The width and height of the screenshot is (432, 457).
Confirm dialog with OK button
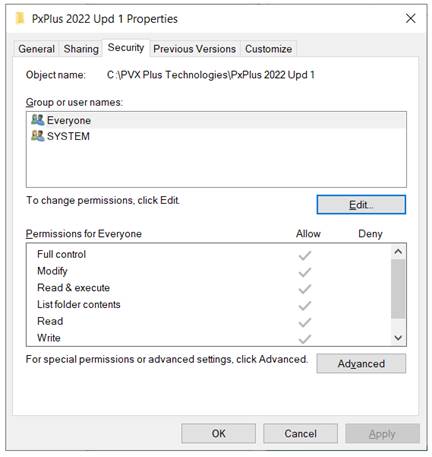(219, 434)
